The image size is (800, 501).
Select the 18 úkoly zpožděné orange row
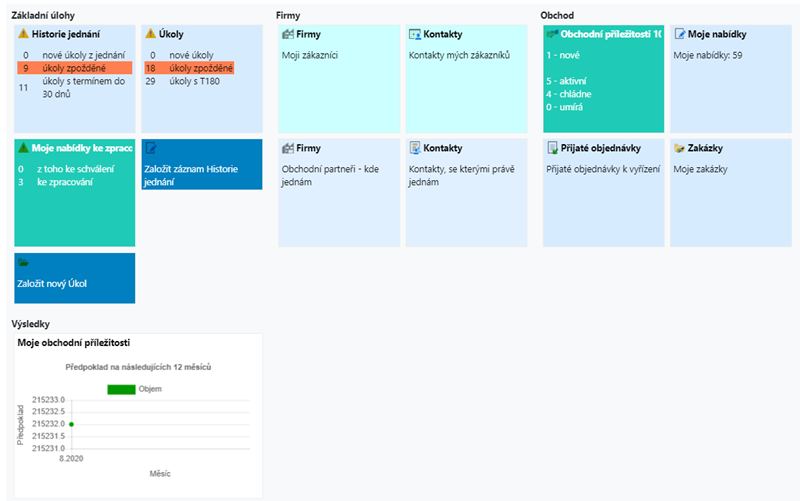coord(189,68)
